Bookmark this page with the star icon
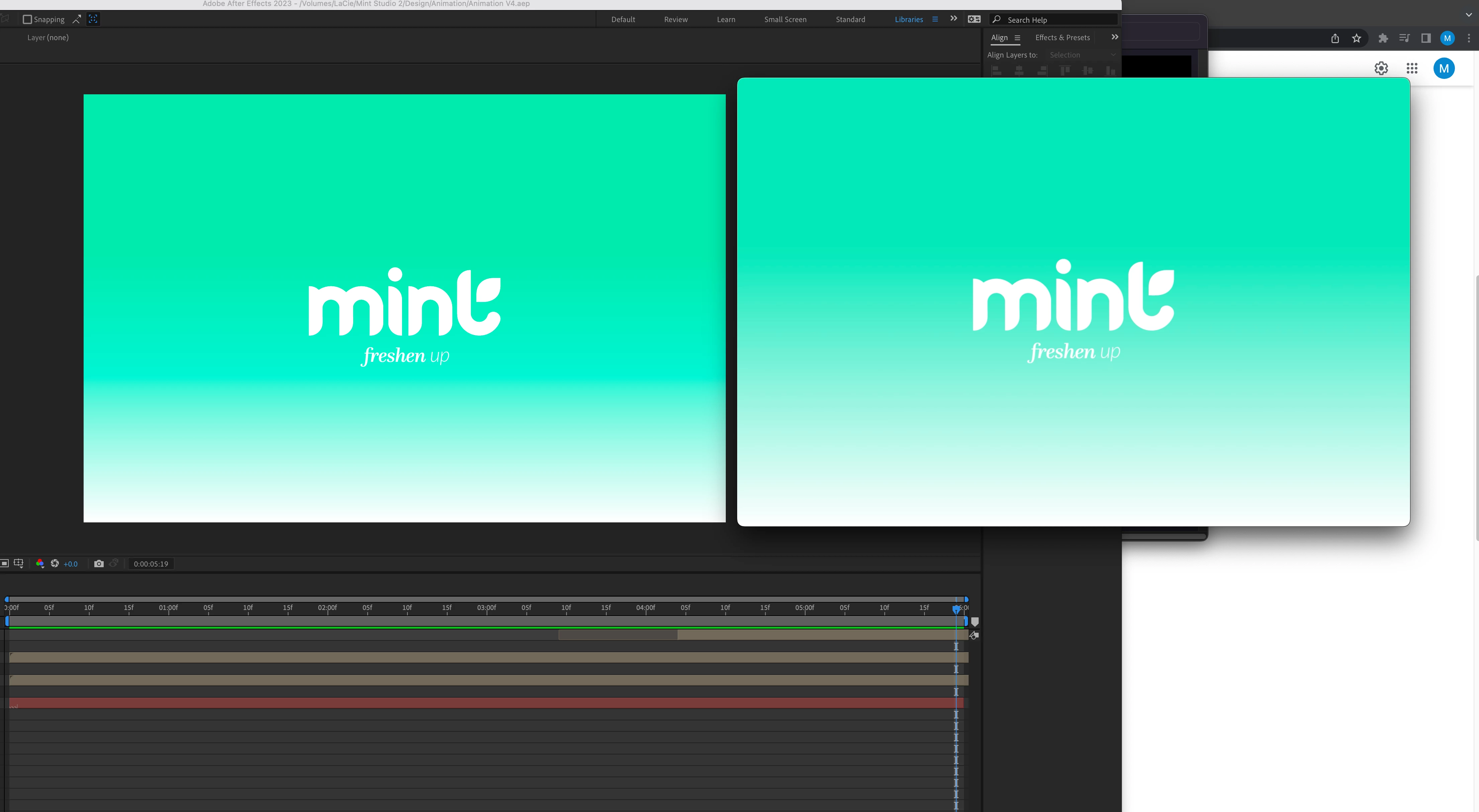 (1357, 38)
